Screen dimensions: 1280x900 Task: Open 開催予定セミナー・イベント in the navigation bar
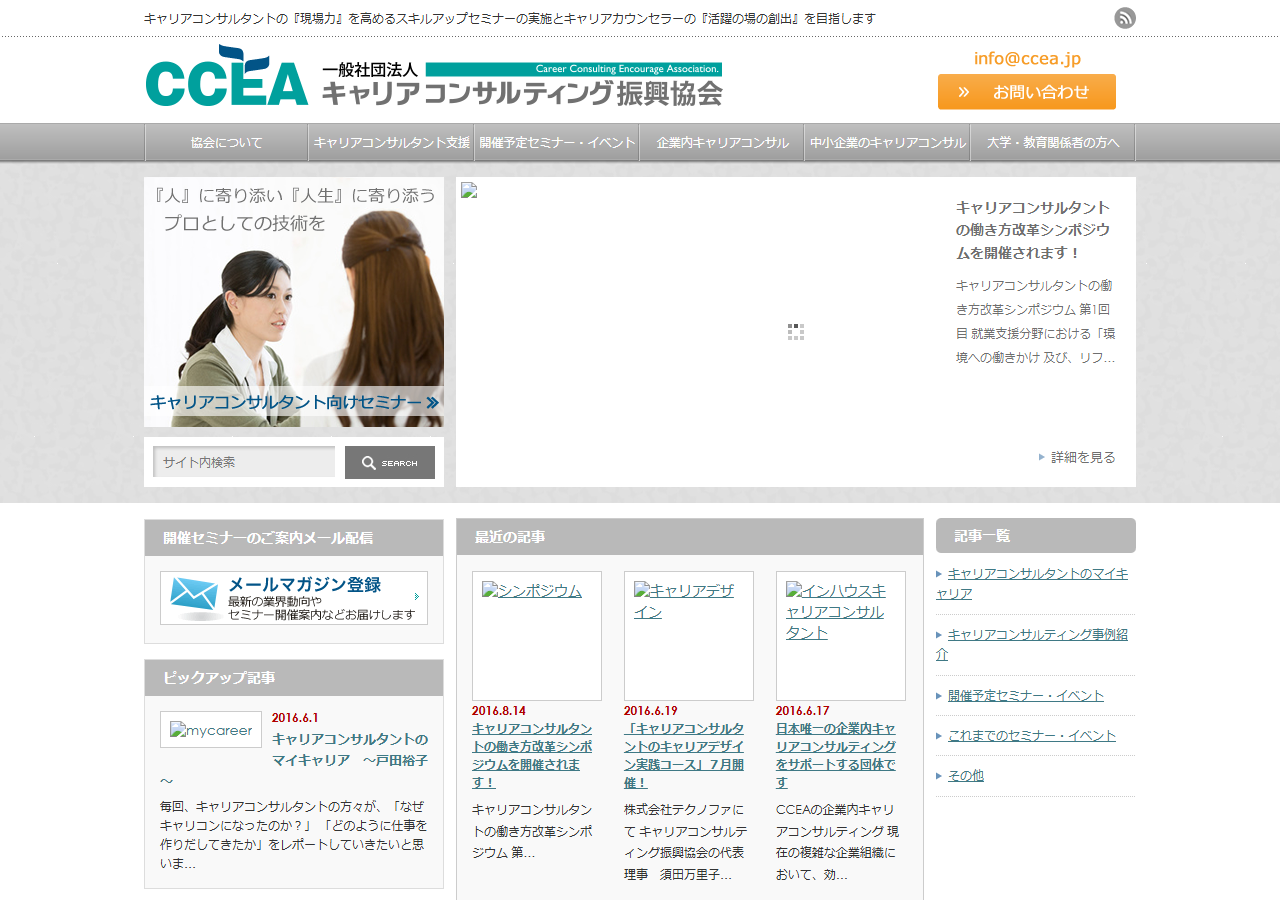(557, 142)
